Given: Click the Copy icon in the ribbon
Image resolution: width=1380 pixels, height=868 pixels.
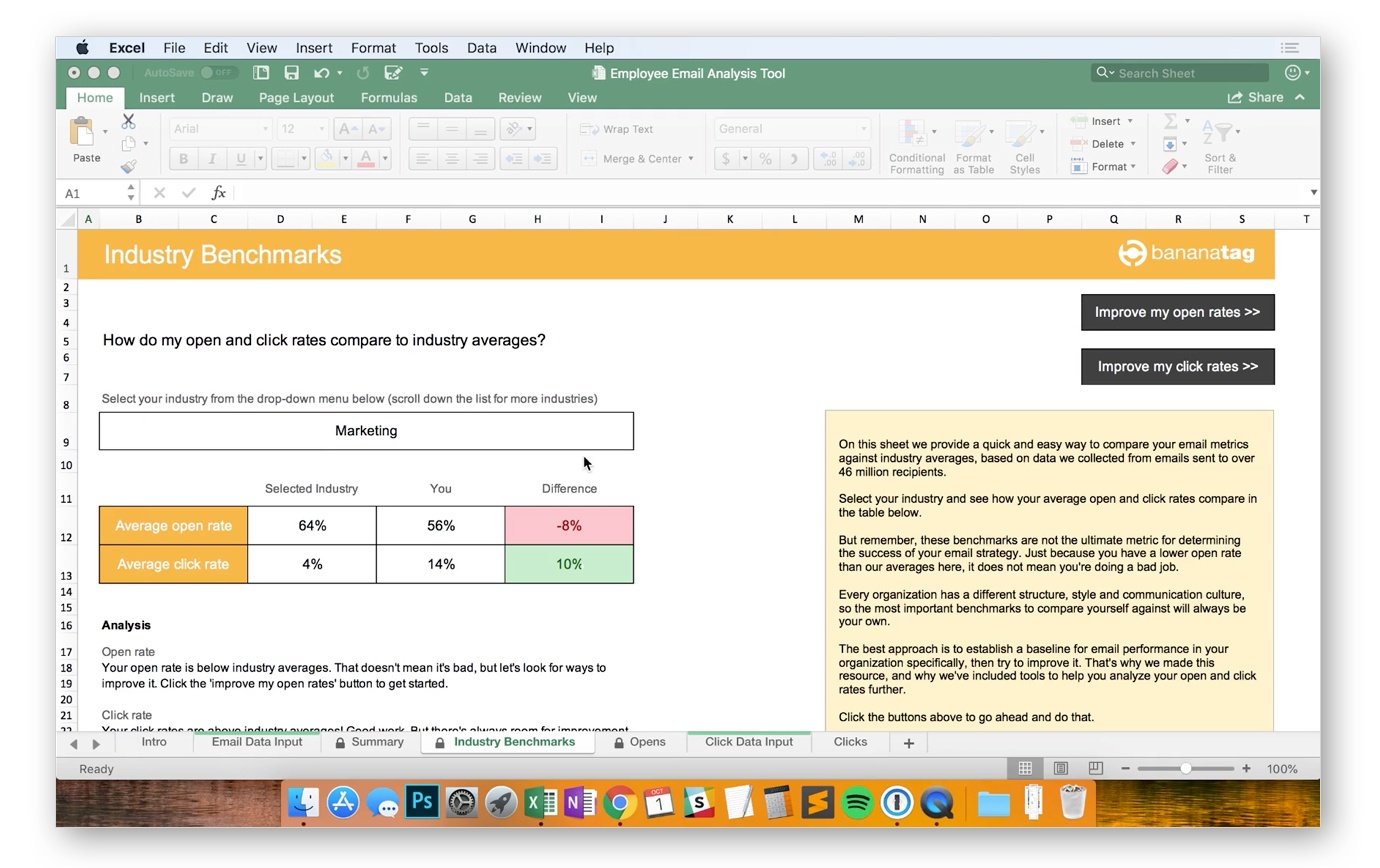Looking at the screenshot, I should pos(128,144).
